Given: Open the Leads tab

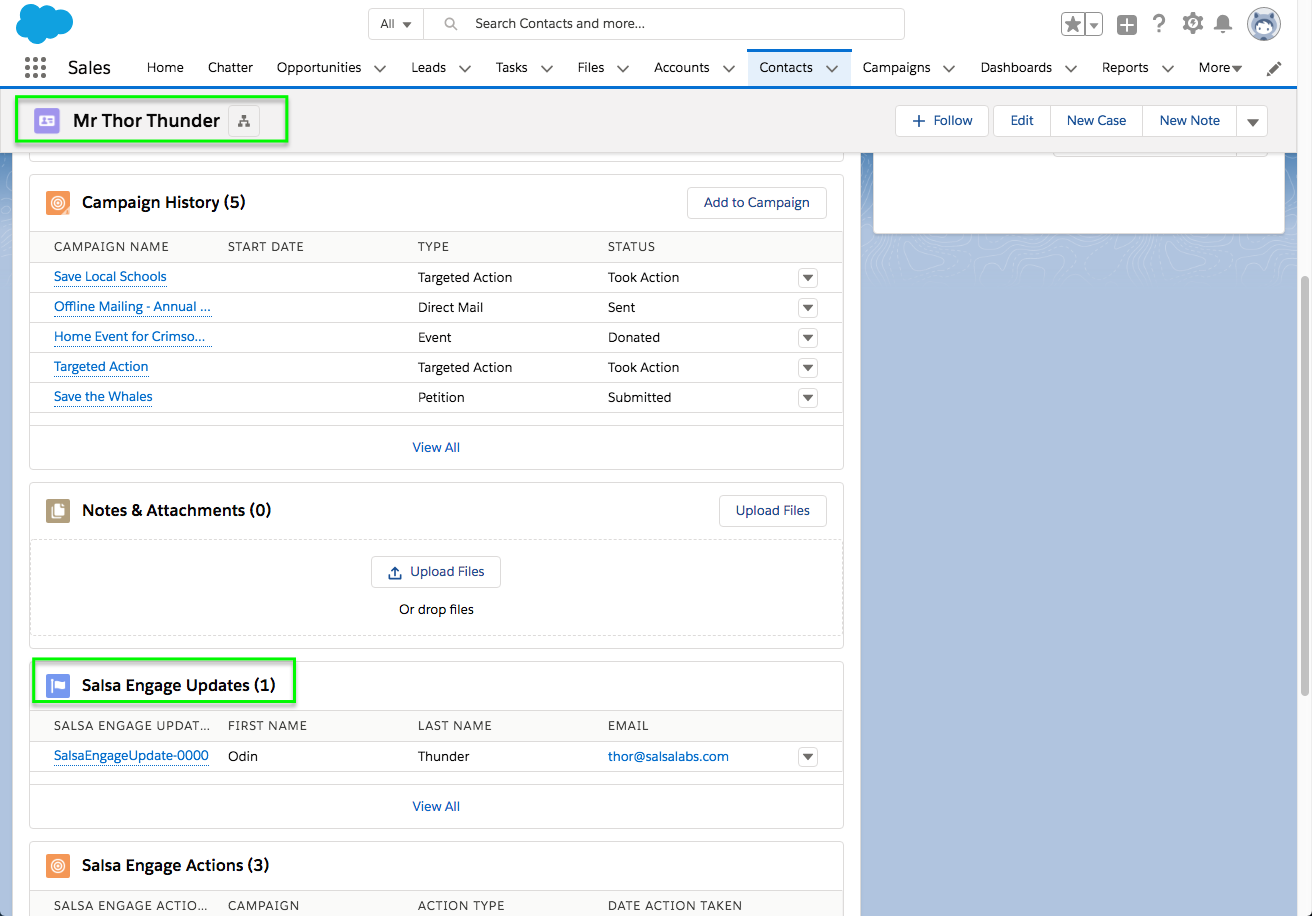Looking at the screenshot, I should click(428, 68).
